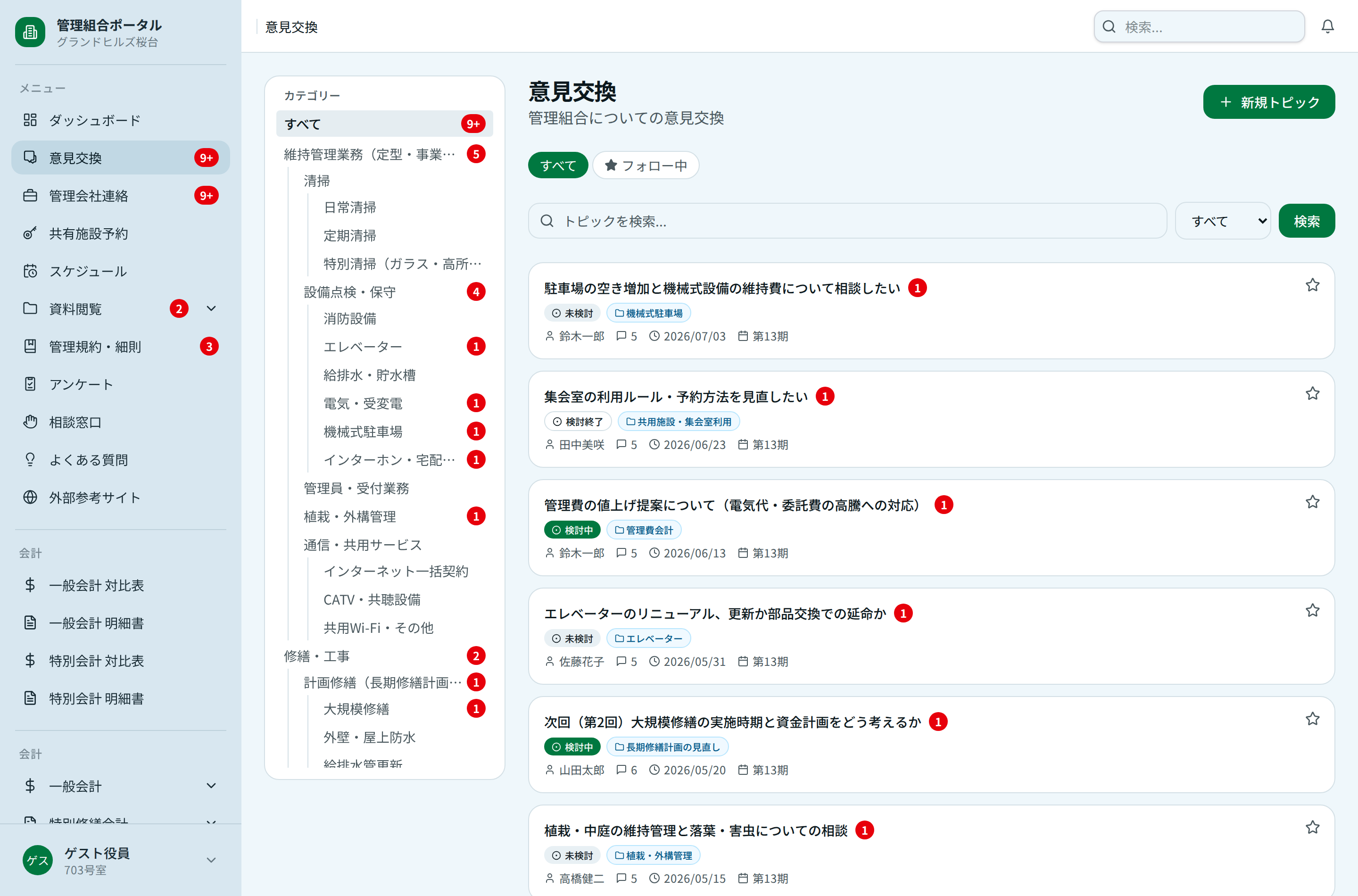Click the 一般会計 対比表 dollar icon
Image resolution: width=1358 pixels, height=896 pixels.
pos(30,585)
